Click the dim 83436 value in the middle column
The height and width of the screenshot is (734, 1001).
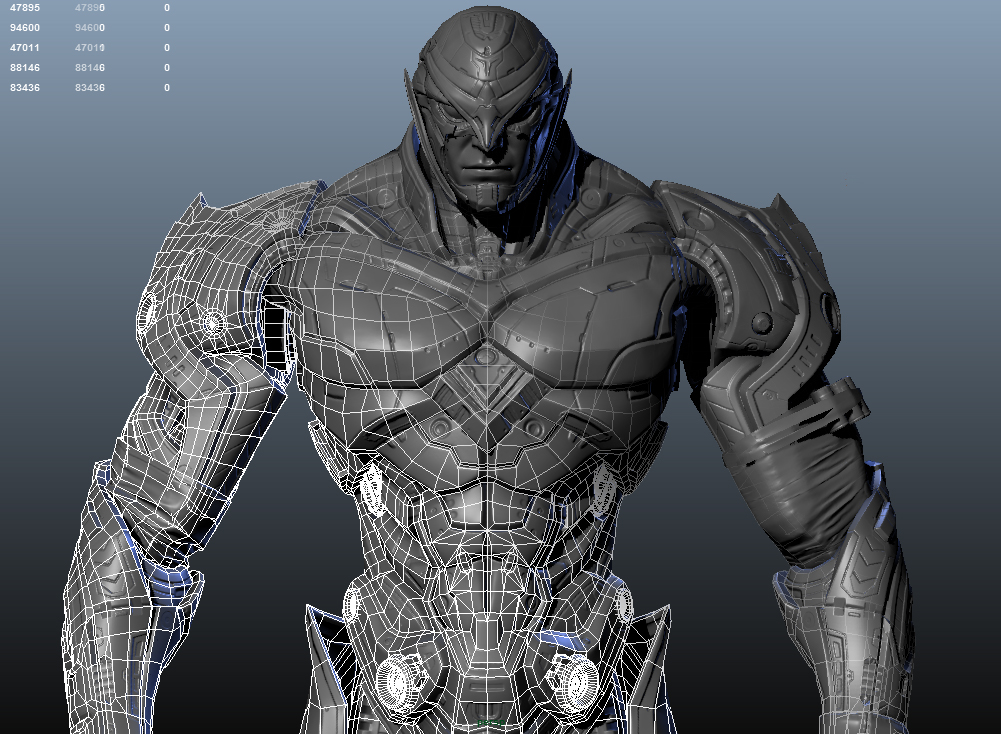[x=90, y=87]
